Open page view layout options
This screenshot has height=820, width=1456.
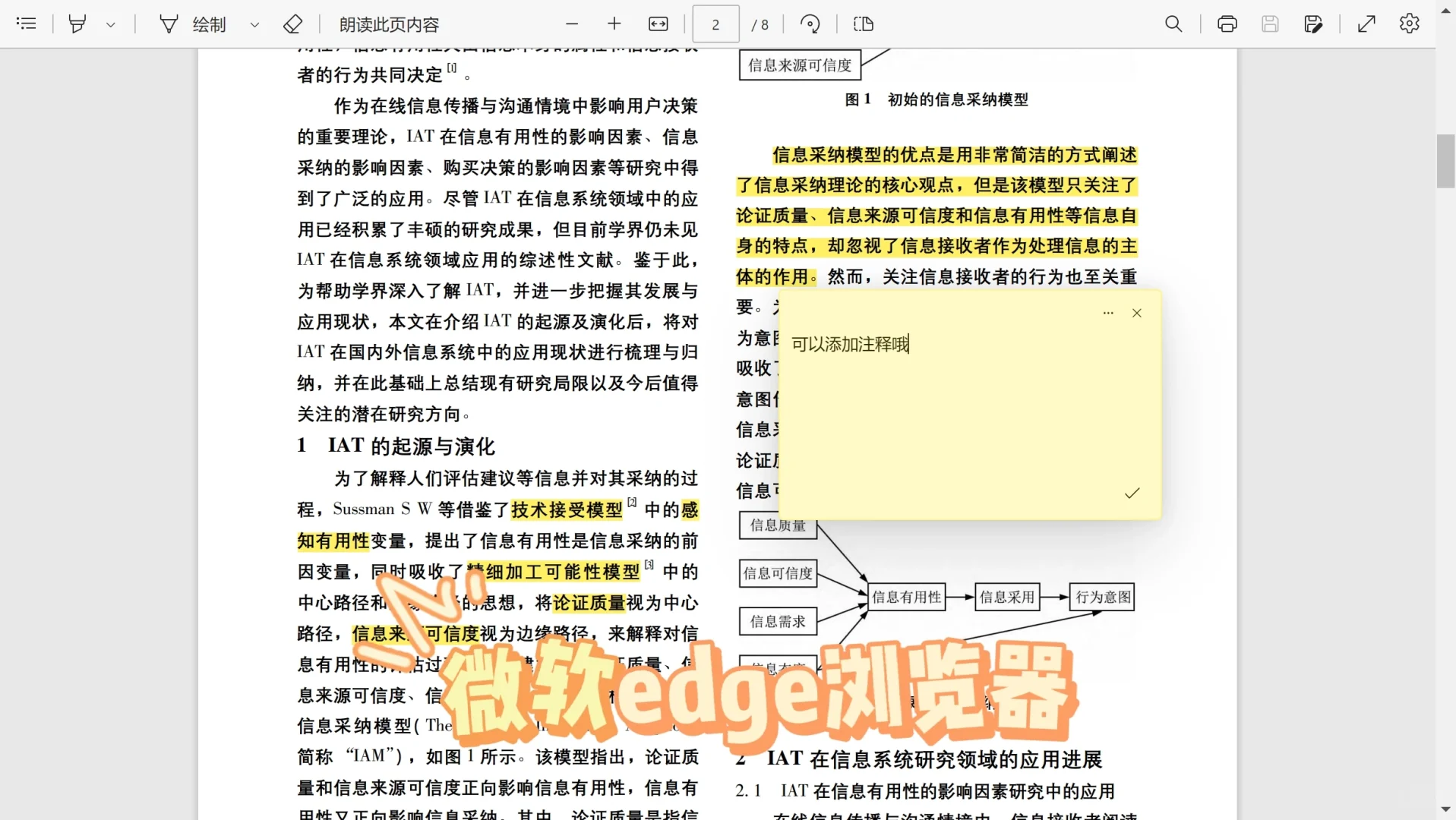(x=863, y=24)
